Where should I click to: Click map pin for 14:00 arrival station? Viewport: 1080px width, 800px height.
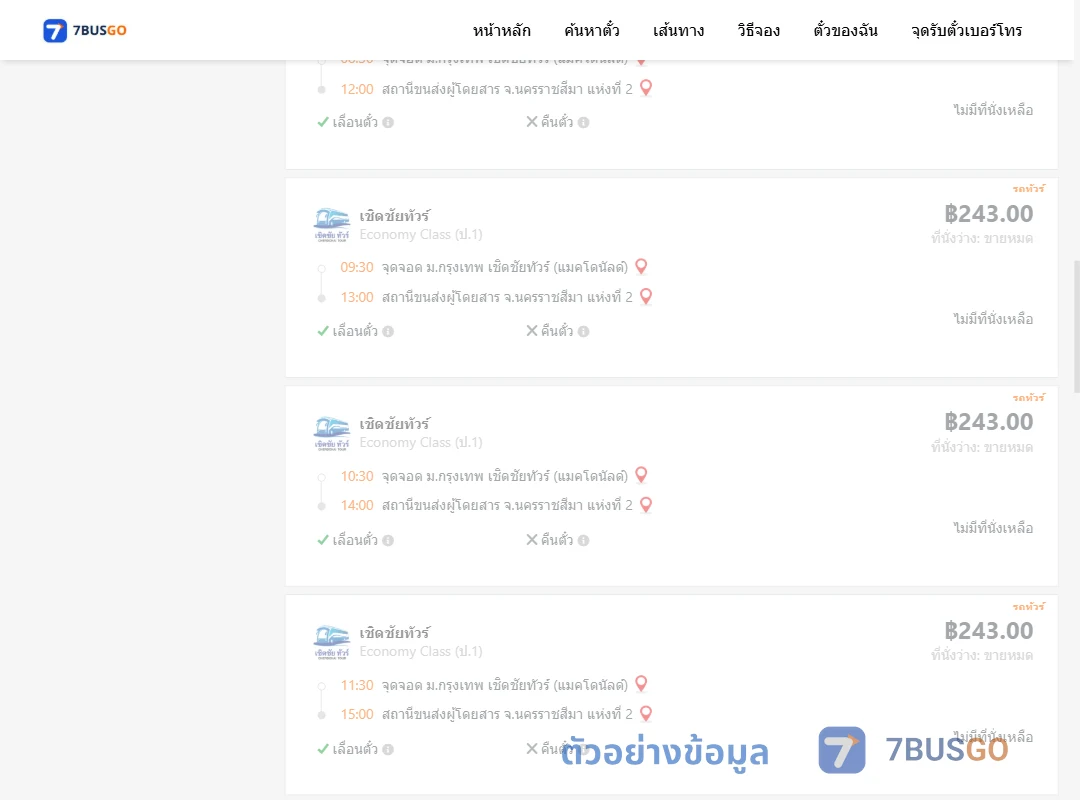pyautogui.click(x=646, y=505)
